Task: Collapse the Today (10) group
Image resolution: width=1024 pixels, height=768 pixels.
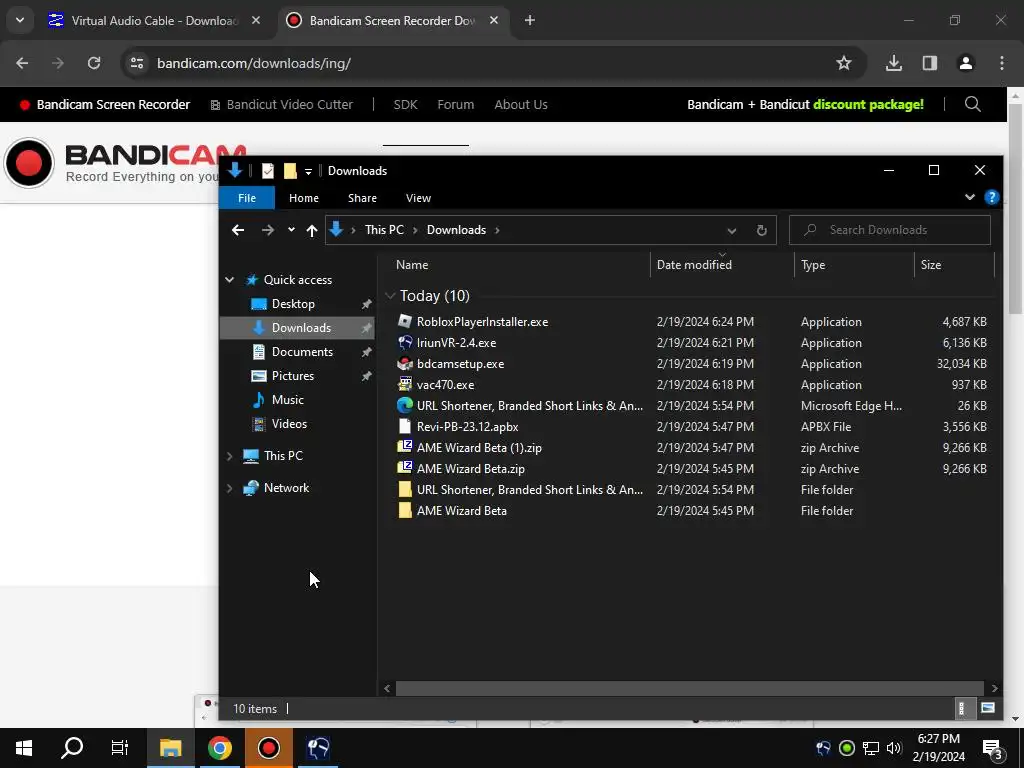Action: [390, 296]
